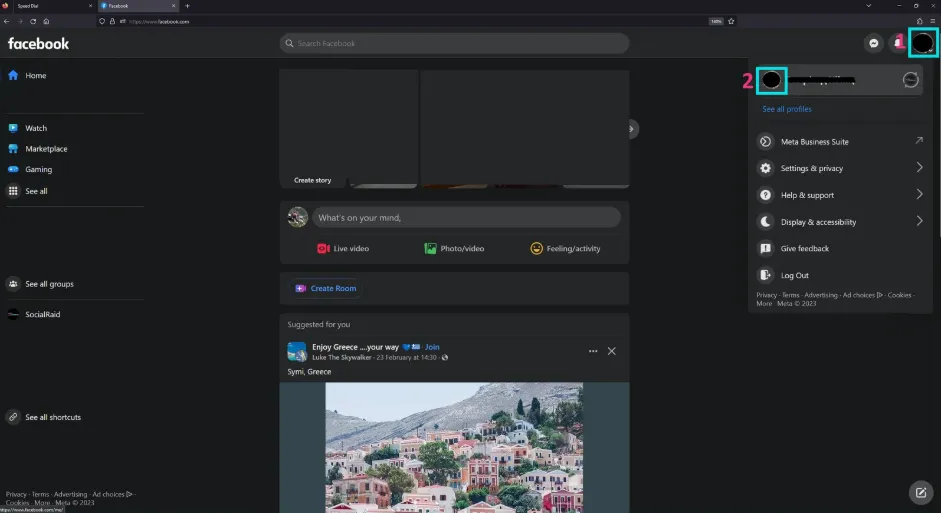Show next stories with the arrow
This screenshot has height=513, width=942.
point(631,129)
